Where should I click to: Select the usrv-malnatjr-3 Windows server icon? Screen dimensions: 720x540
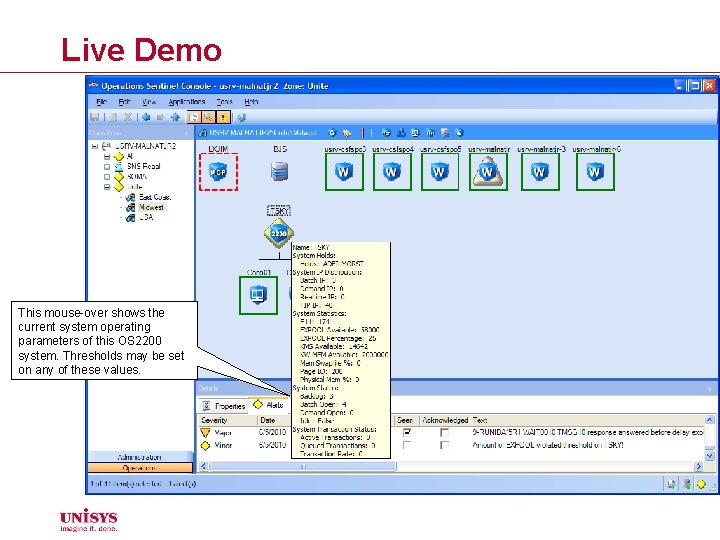(540, 172)
